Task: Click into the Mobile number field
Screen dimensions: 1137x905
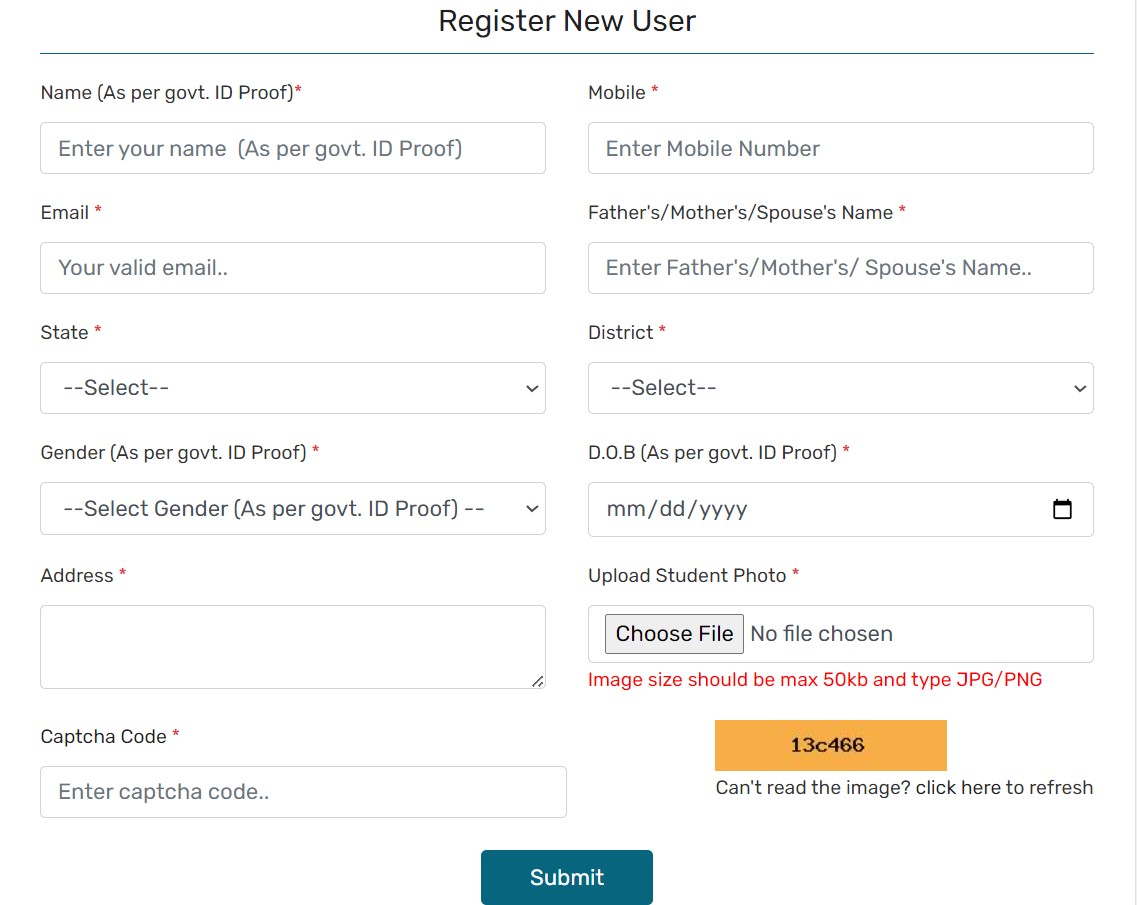Action: (x=840, y=148)
